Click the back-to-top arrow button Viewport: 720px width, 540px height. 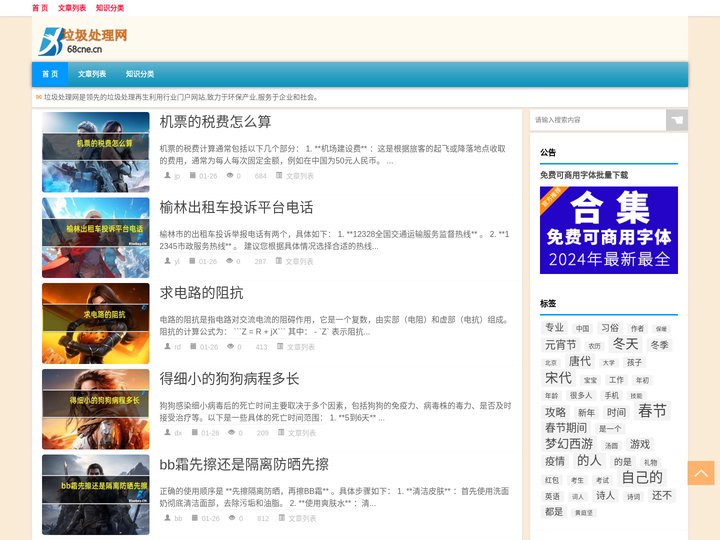click(x=701, y=473)
